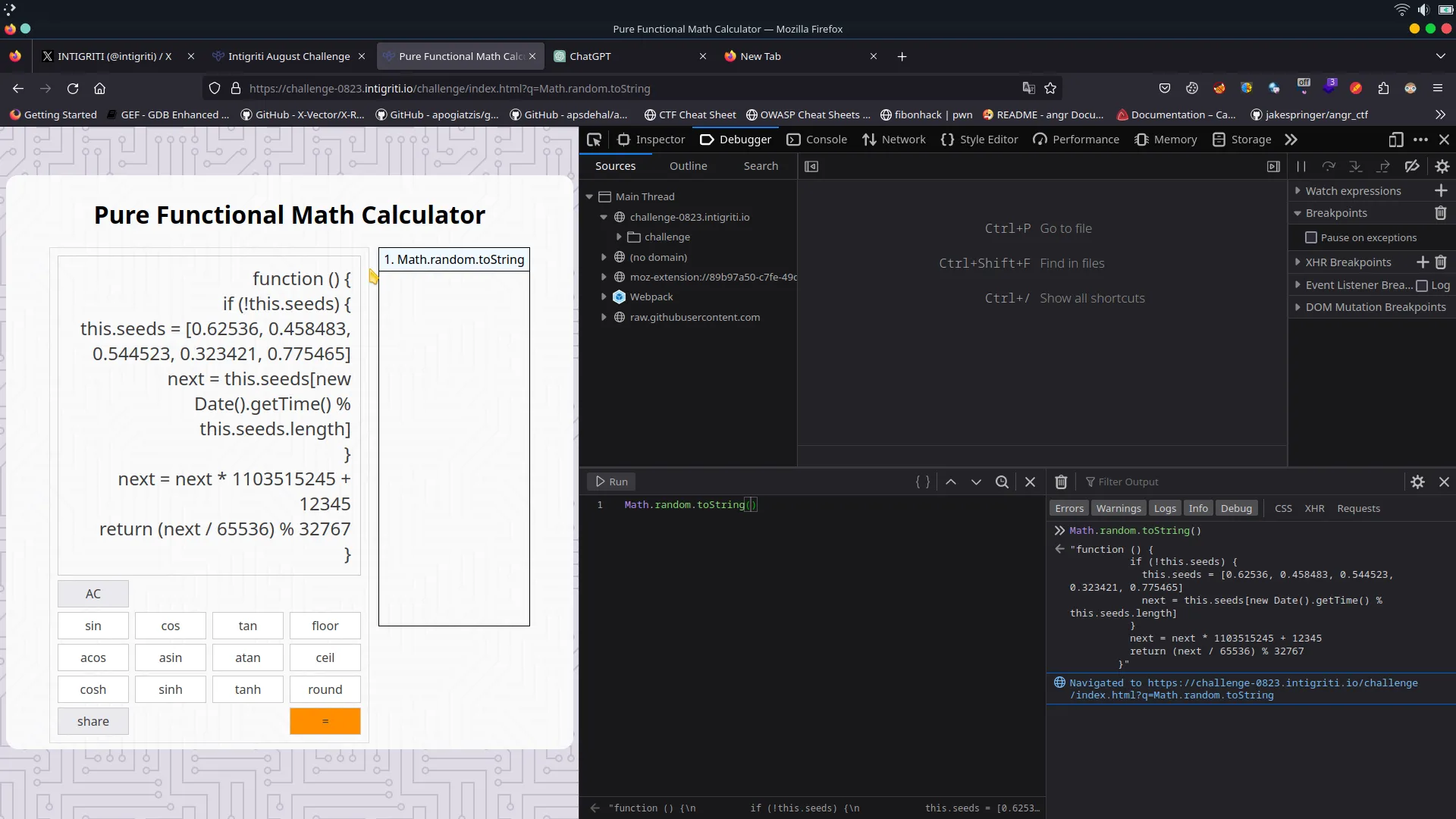Toggle the share button on calculator

coord(92,720)
